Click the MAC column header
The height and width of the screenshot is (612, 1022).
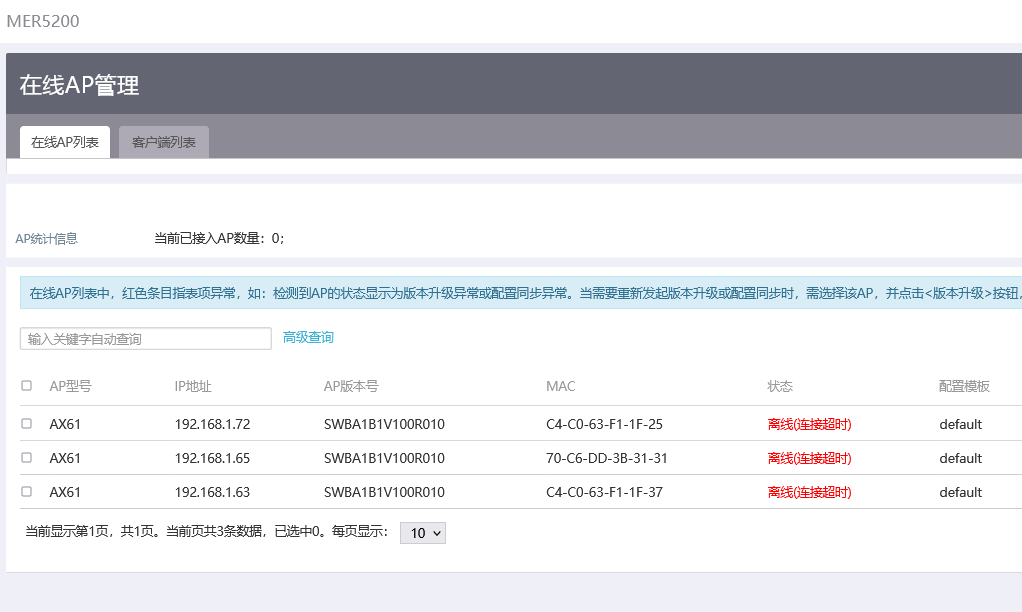561,386
